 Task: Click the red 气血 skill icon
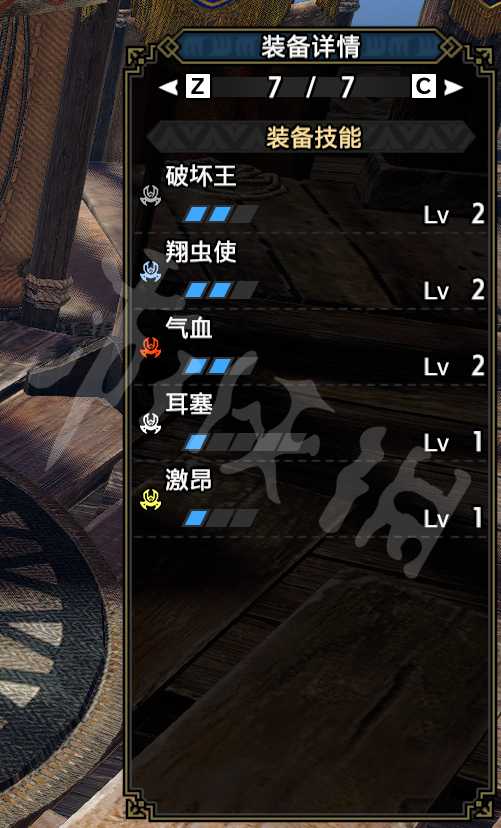(x=150, y=347)
